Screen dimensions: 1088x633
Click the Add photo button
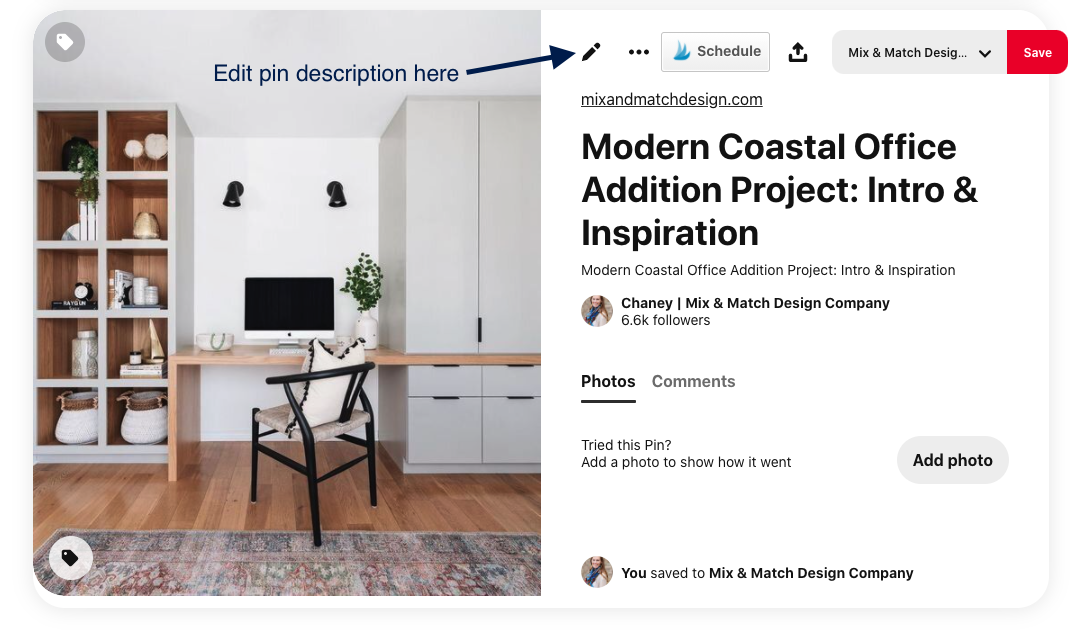point(953,460)
